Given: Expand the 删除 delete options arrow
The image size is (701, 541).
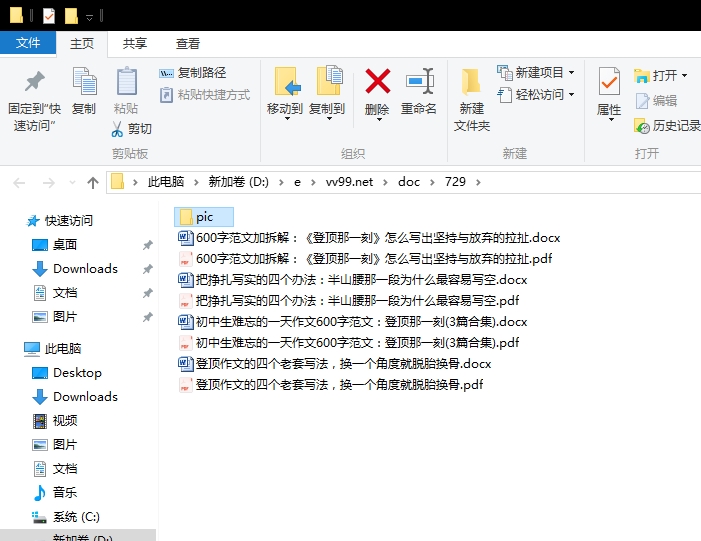Looking at the screenshot, I should click(378, 119).
